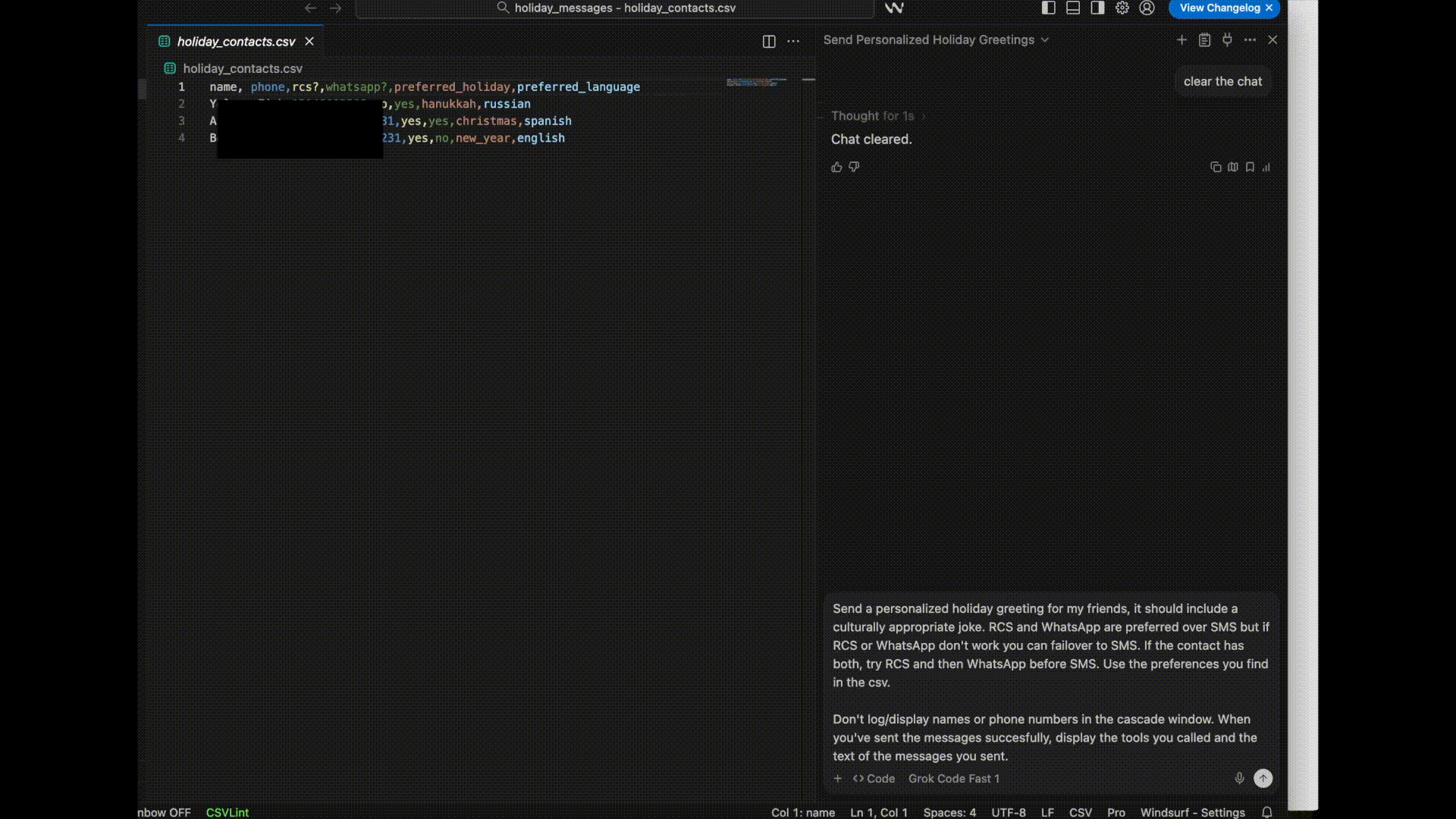
Task: Click the notification bell in the status bar
Action: (x=1267, y=812)
